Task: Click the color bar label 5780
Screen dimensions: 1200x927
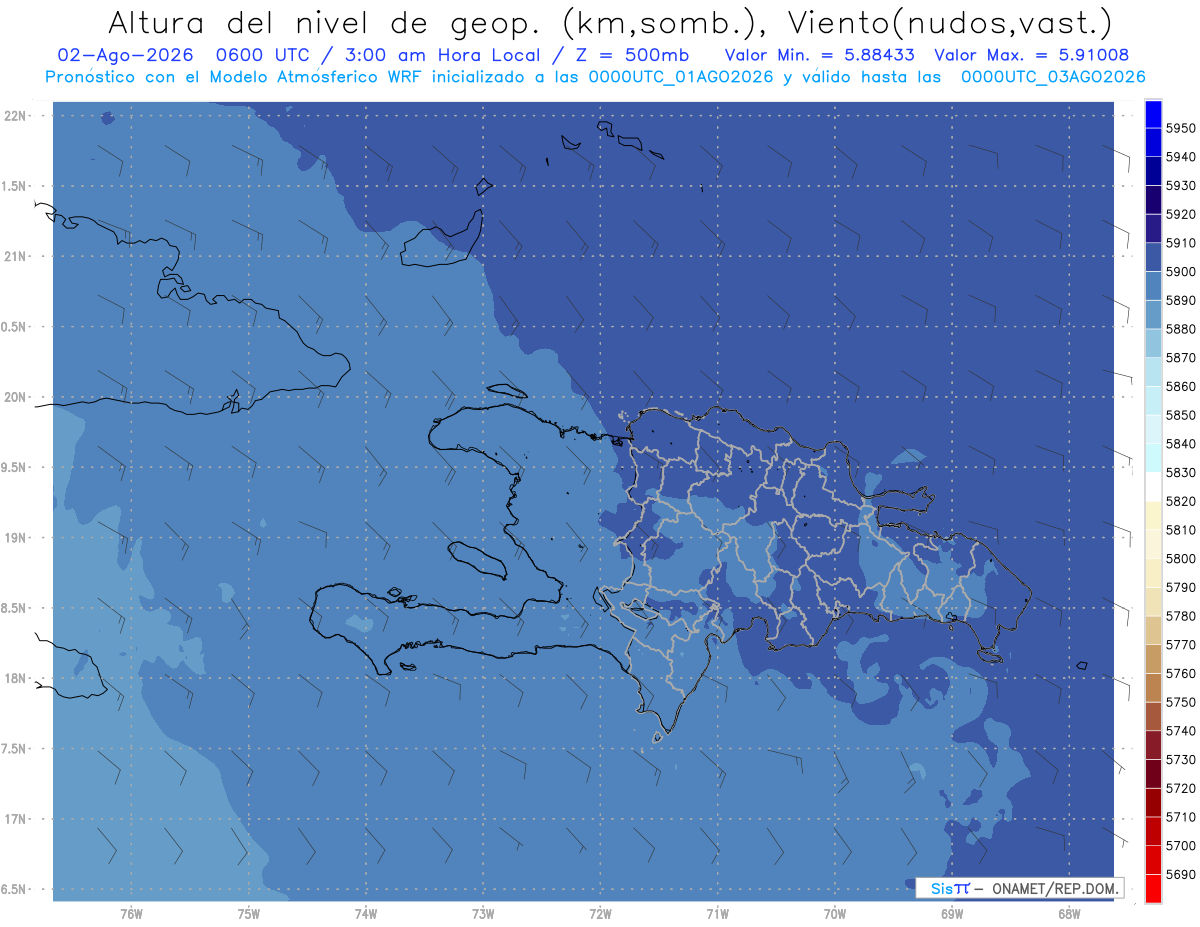Action: [1181, 616]
